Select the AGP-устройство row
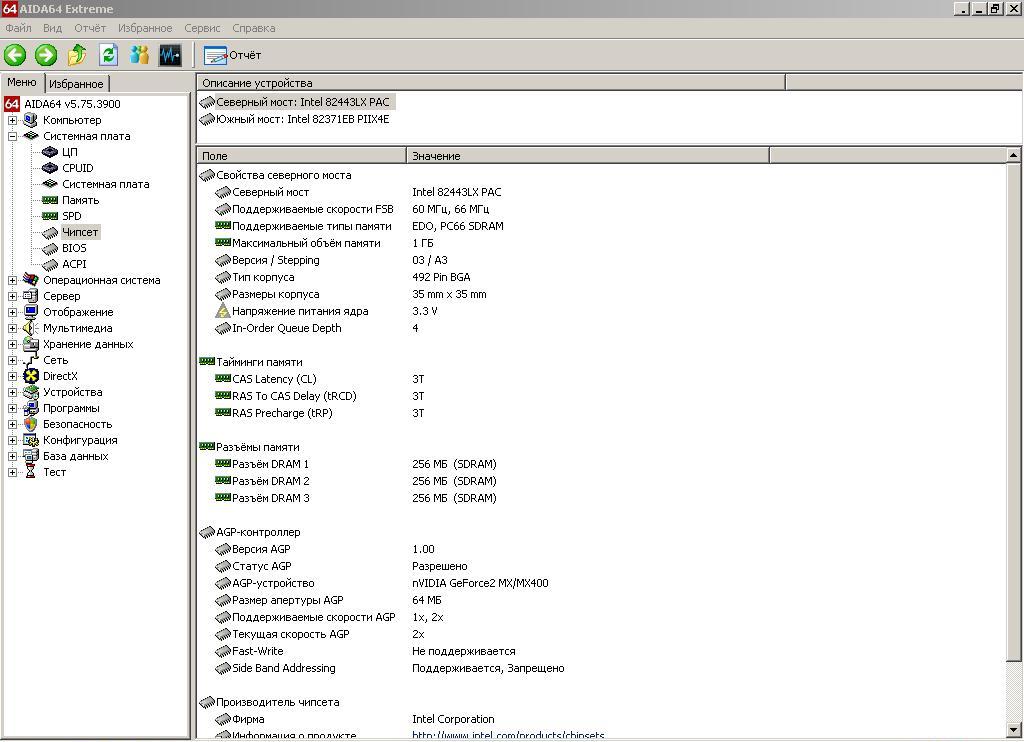The height and width of the screenshot is (742, 1024). tap(273, 583)
